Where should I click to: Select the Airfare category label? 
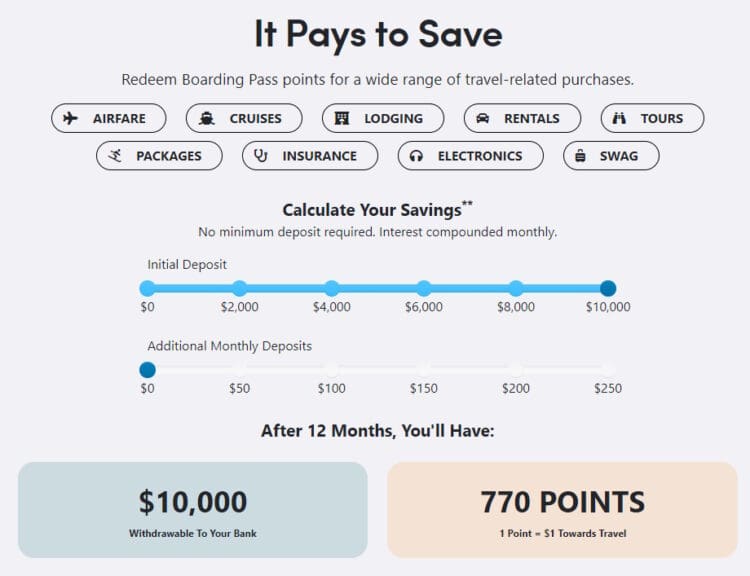coord(119,118)
